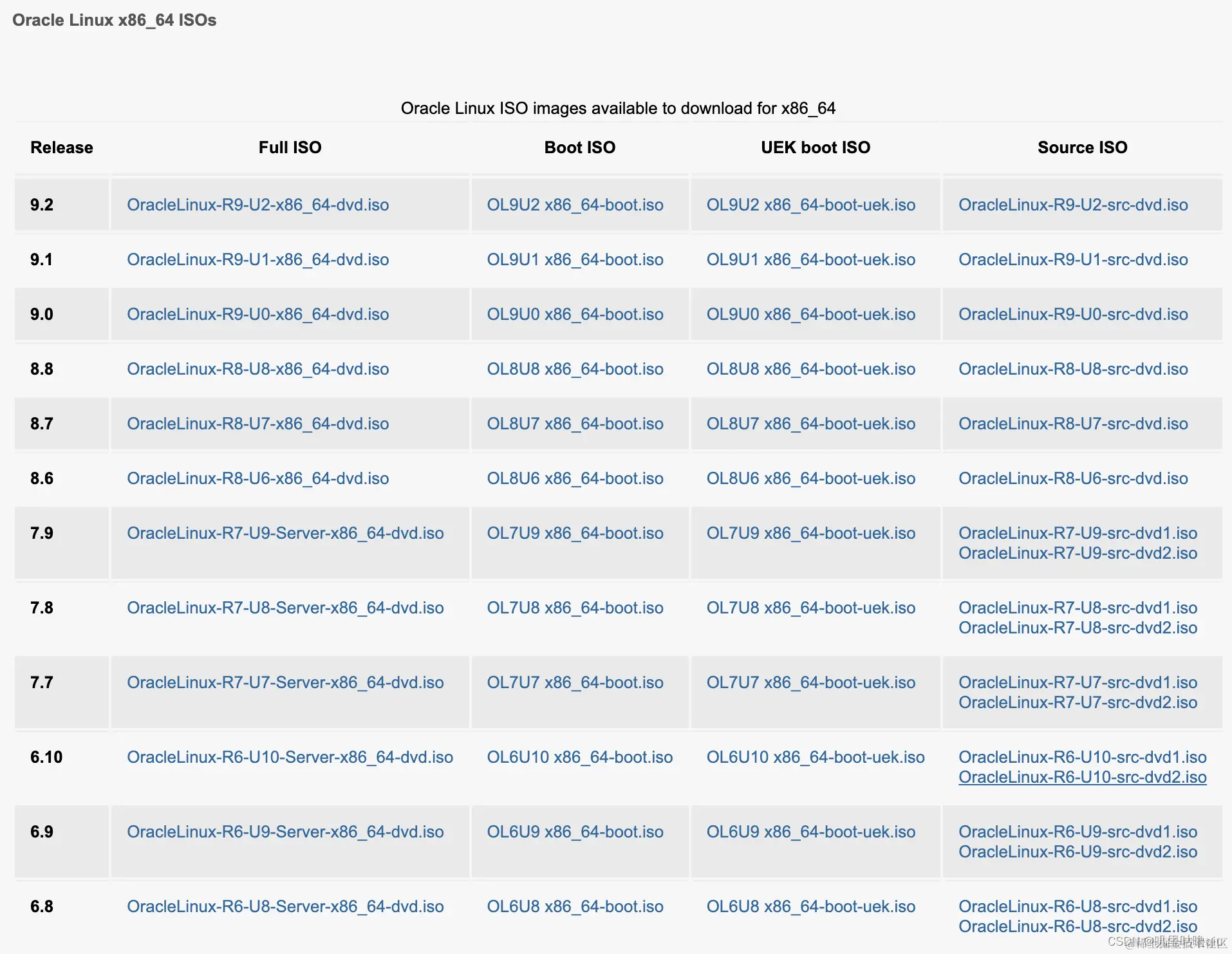Download OracleLinux-R9-U2-x86_64-dvd.iso full ISO
This screenshot has width=1232, height=954.
tap(257, 205)
